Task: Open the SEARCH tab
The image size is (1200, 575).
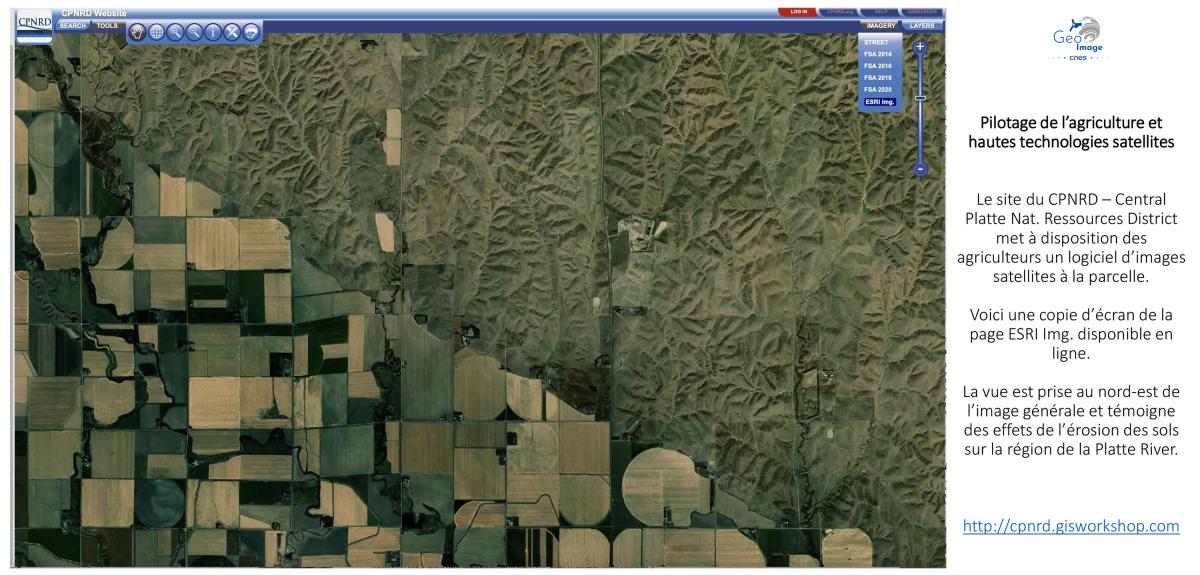Action: click(x=73, y=25)
